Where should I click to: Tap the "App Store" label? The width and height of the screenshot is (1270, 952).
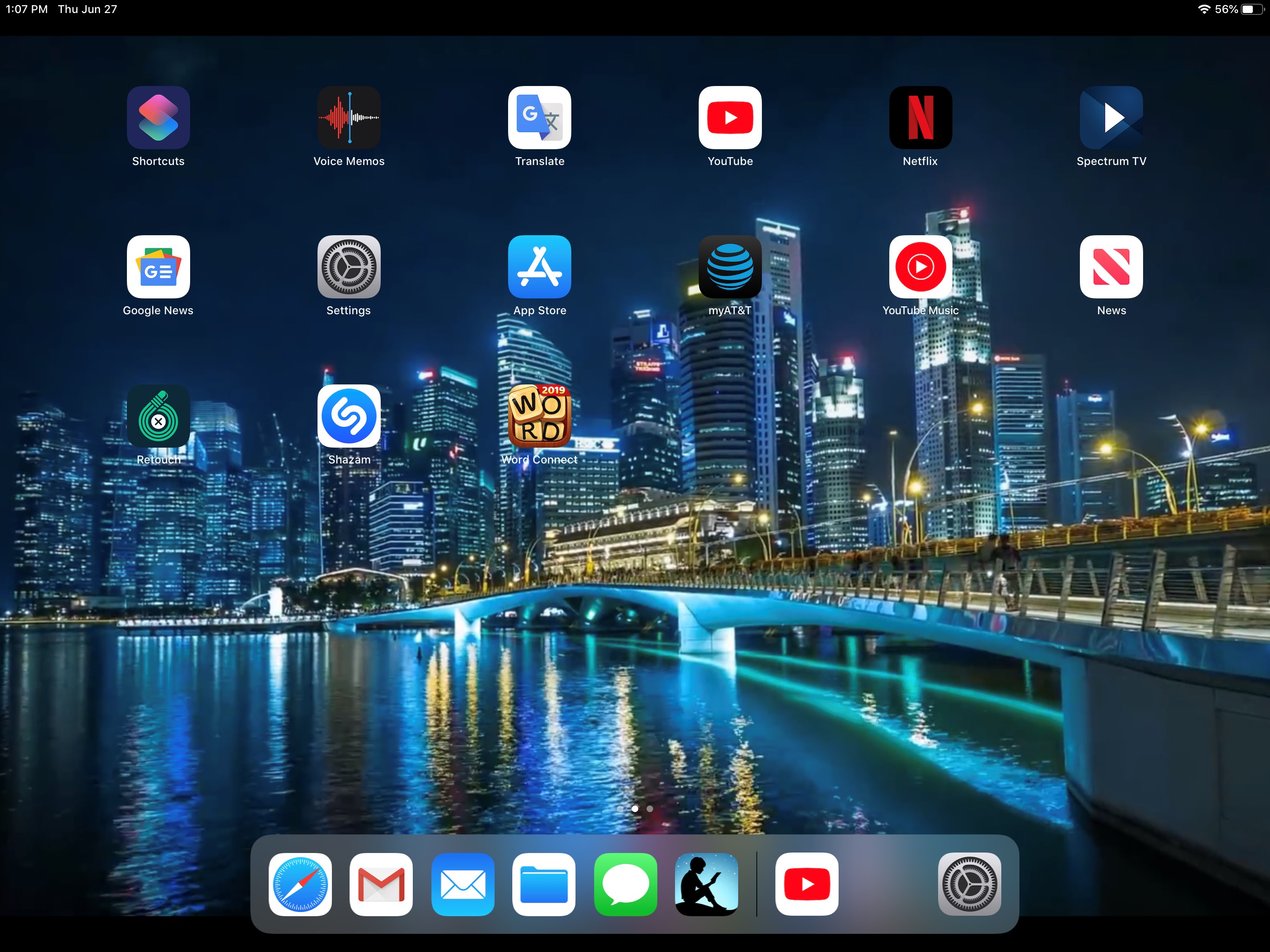click(540, 311)
